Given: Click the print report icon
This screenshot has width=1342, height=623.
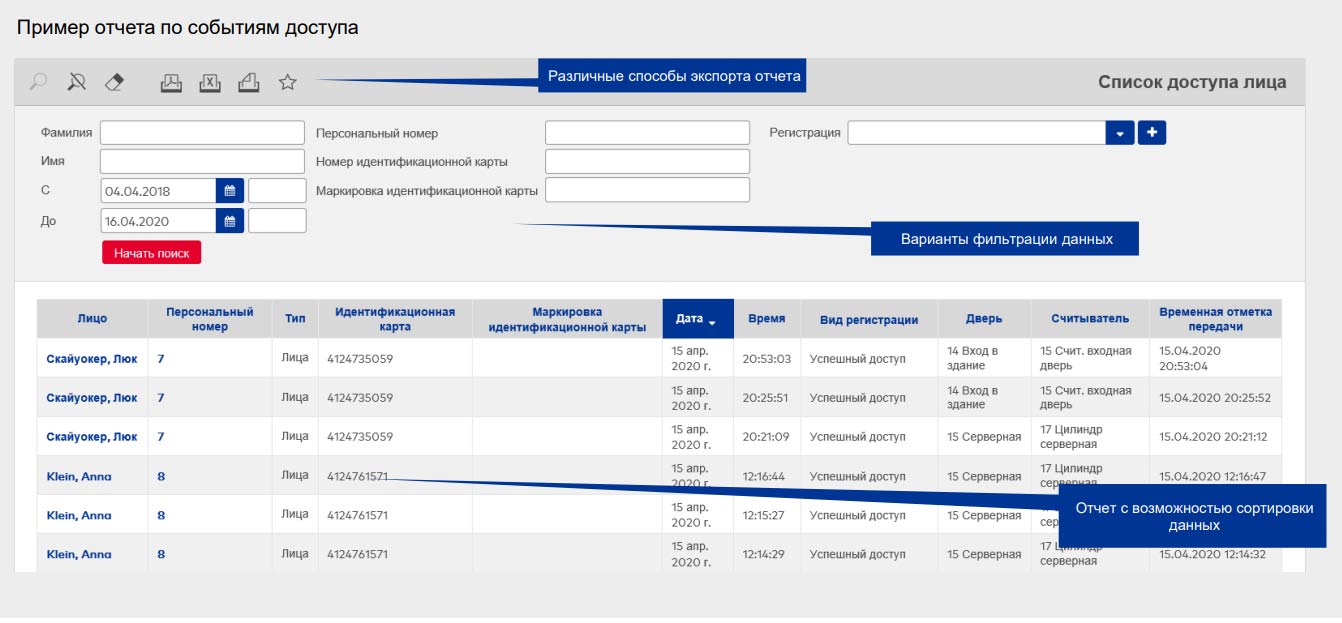Looking at the screenshot, I should pyautogui.click(x=249, y=83).
